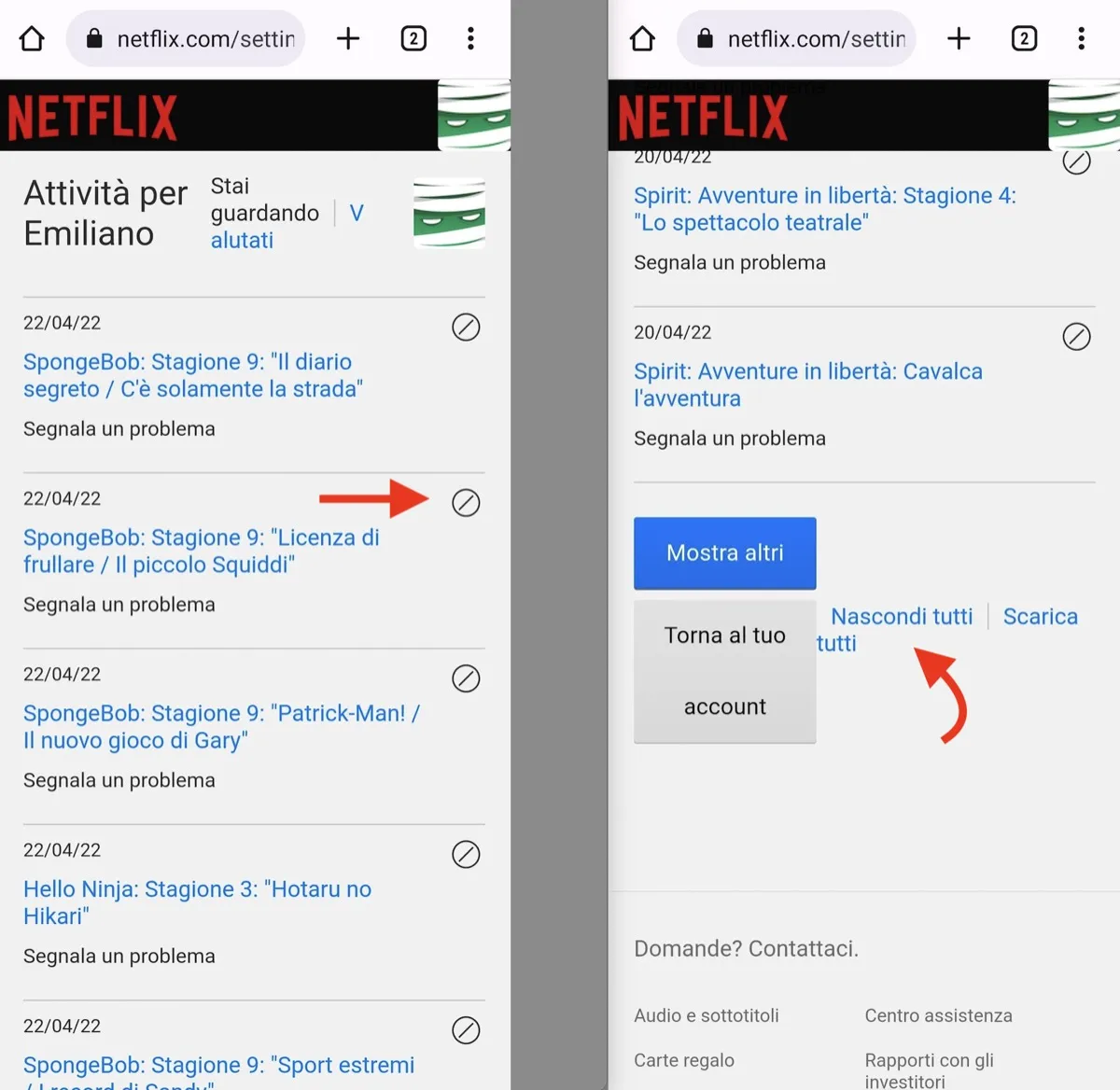Open 'Segnala un problema' for 'Il diario segreto'

coord(119,428)
